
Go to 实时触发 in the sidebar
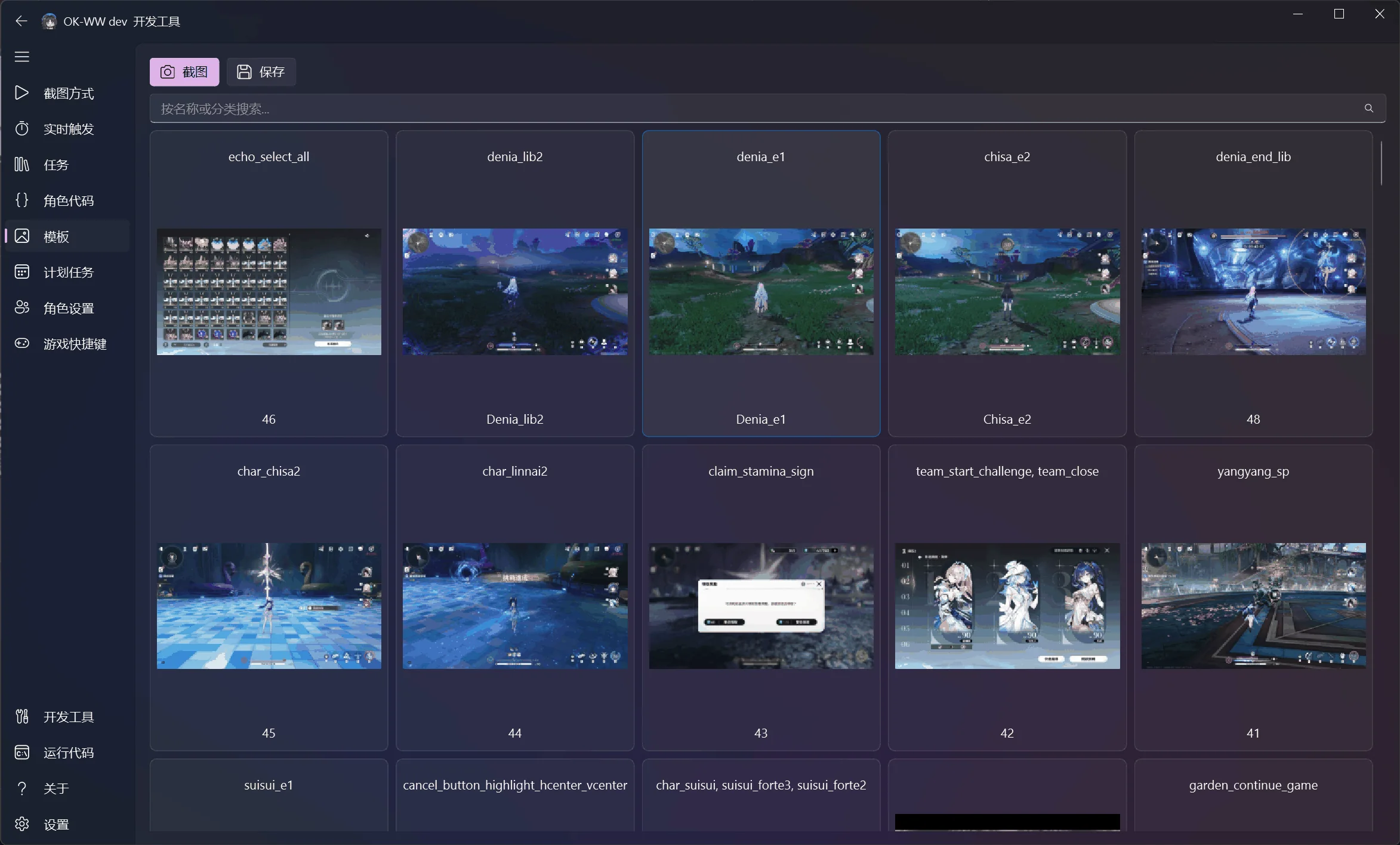[x=67, y=129]
